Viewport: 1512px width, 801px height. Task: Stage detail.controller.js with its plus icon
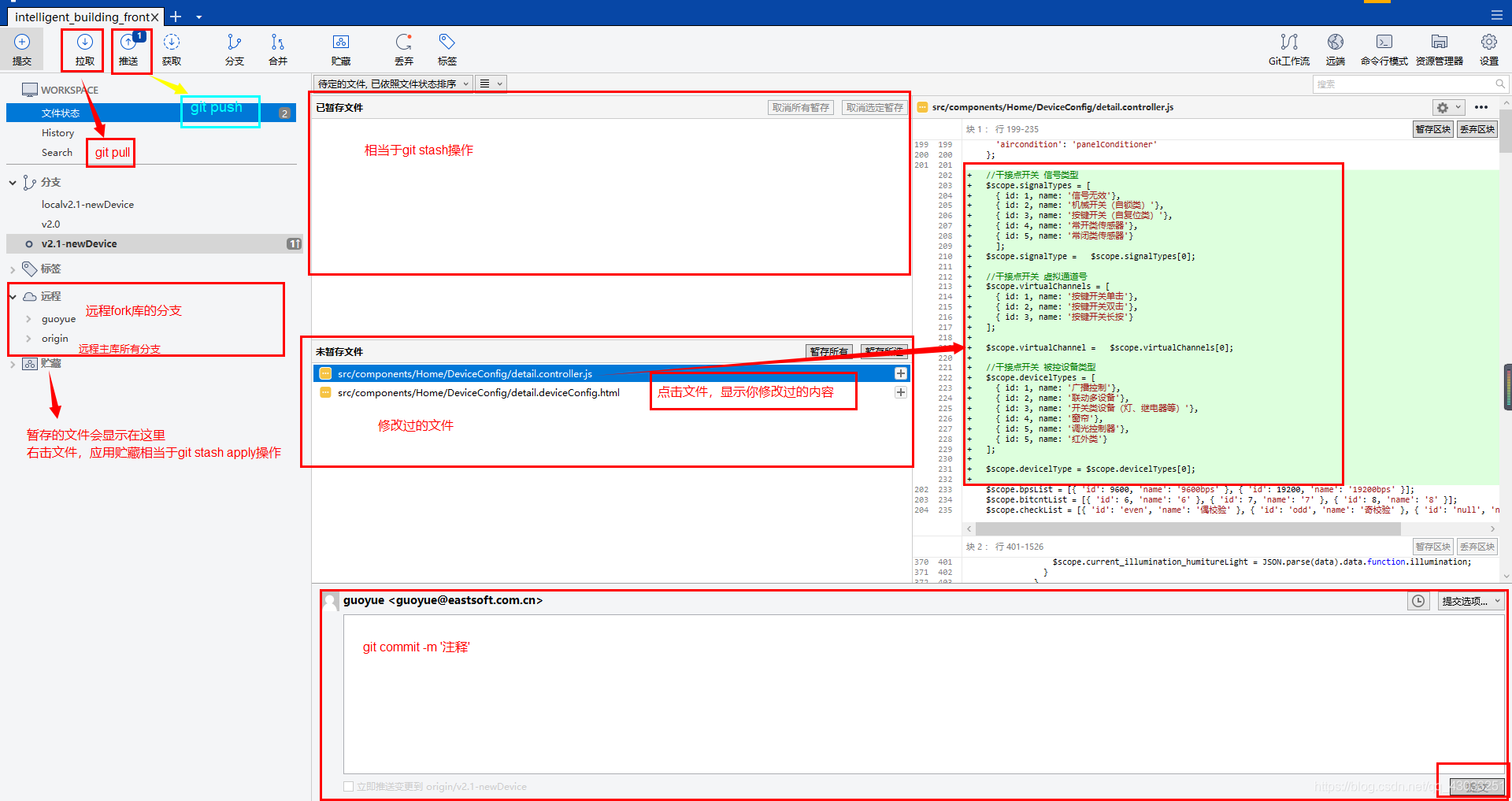tap(900, 373)
